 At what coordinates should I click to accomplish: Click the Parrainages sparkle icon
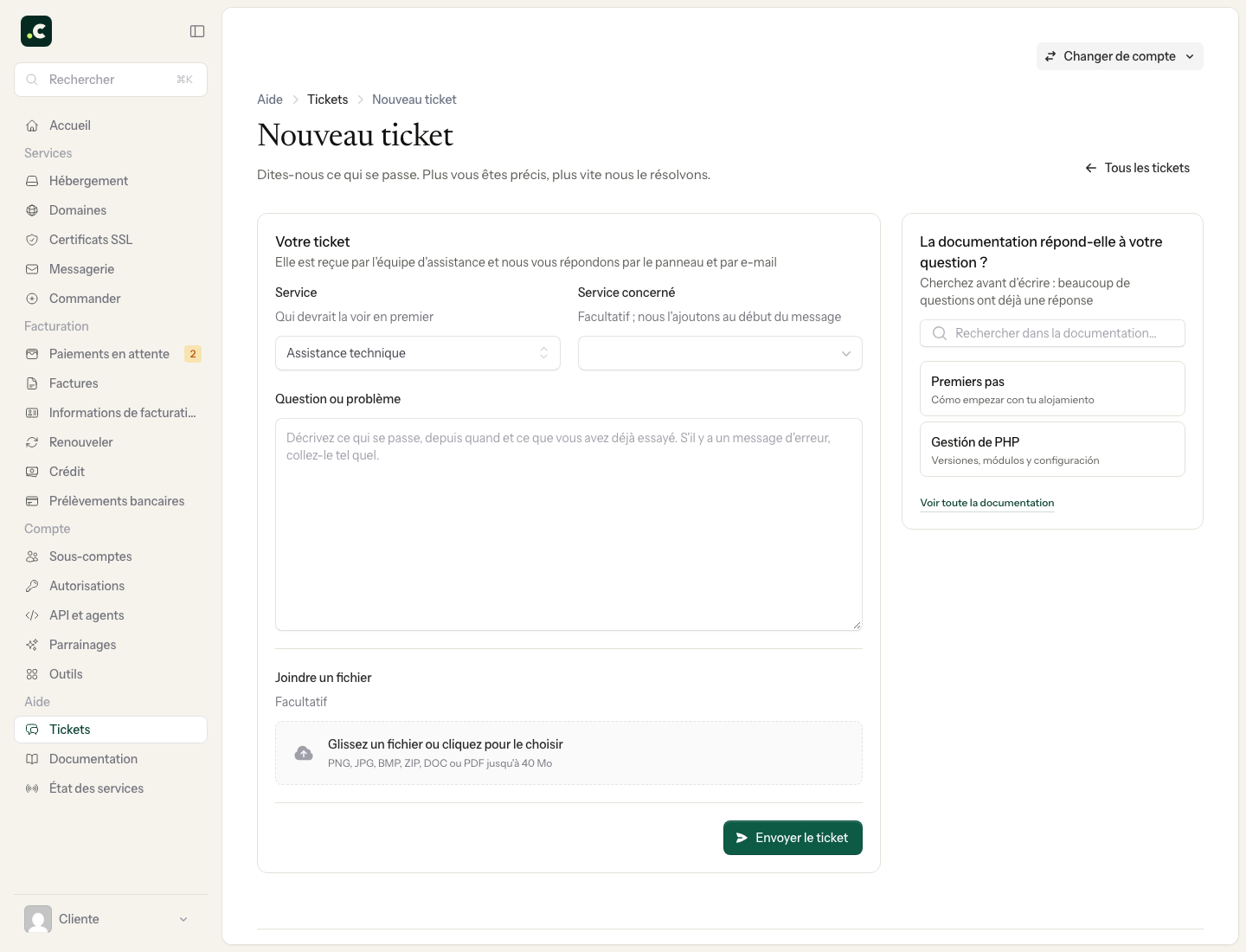(32, 645)
